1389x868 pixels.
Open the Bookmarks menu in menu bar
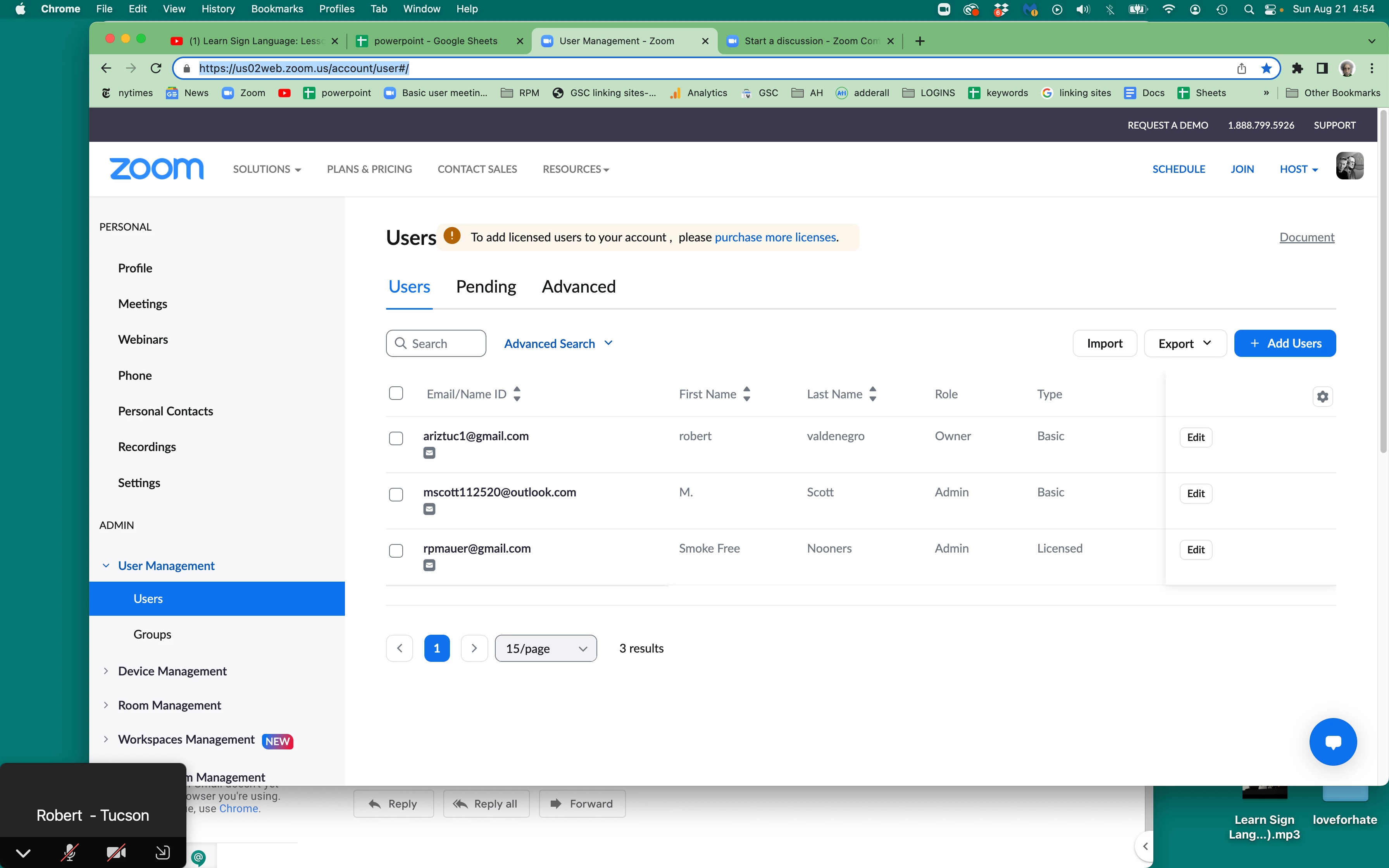(x=277, y=9)
